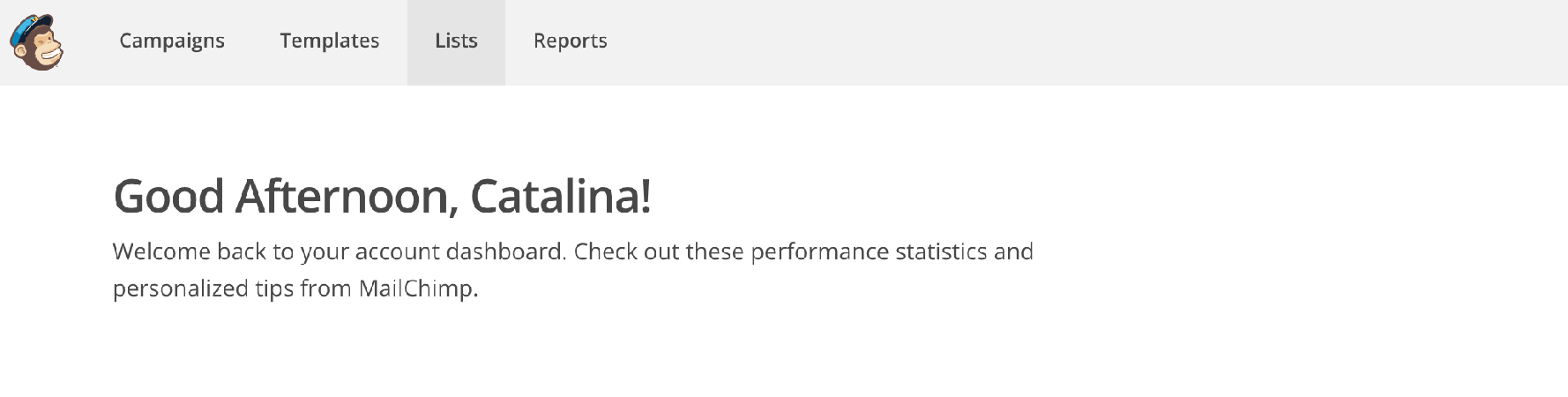1568x397 pixels.
Task: Open the Campaigns menu item
Action: click(172, 41)
